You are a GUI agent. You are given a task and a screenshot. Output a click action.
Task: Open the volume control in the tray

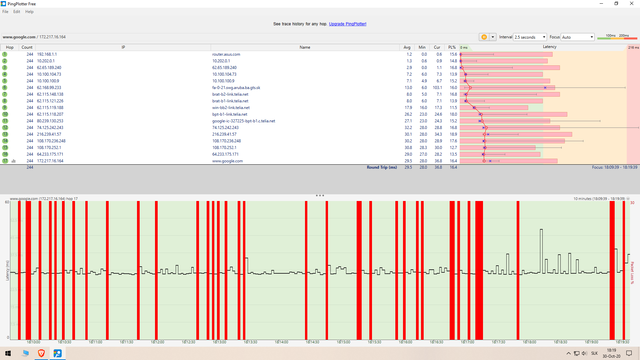click(x=584, y=353)
